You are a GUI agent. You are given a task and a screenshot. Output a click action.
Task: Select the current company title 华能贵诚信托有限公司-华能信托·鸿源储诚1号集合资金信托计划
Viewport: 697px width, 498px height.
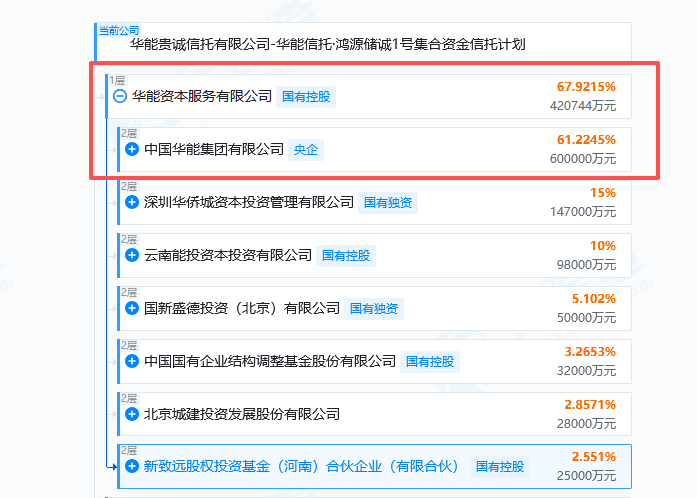(x=328, y=44)
